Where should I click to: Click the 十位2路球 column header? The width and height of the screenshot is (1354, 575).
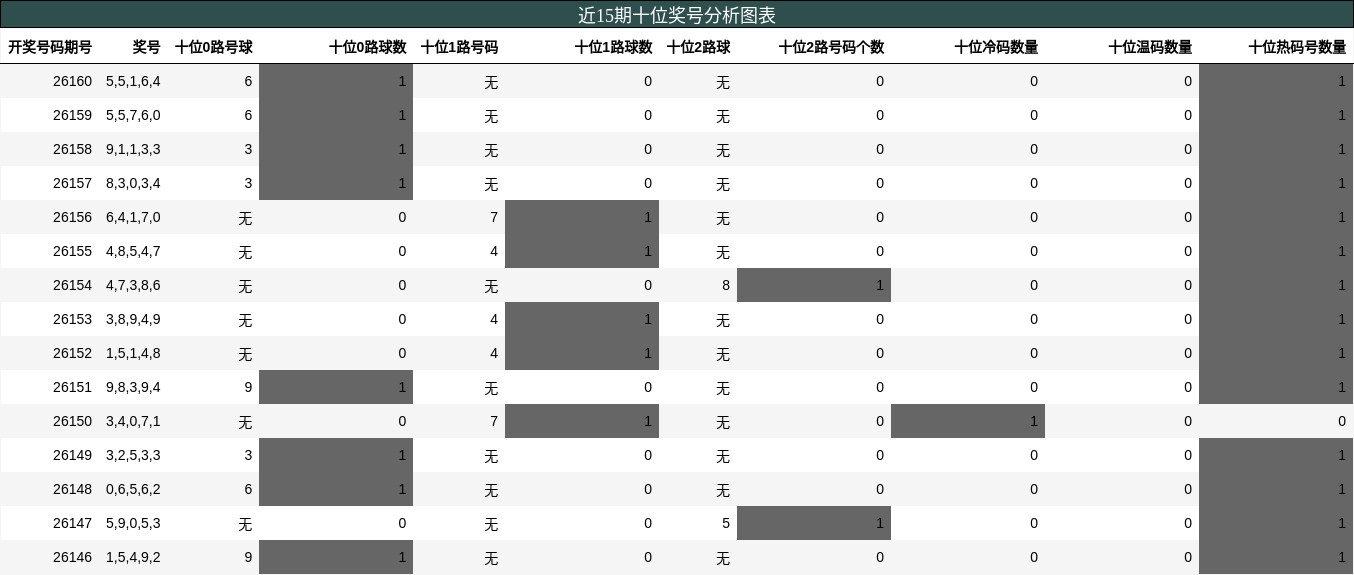click(x=698, y=47)
